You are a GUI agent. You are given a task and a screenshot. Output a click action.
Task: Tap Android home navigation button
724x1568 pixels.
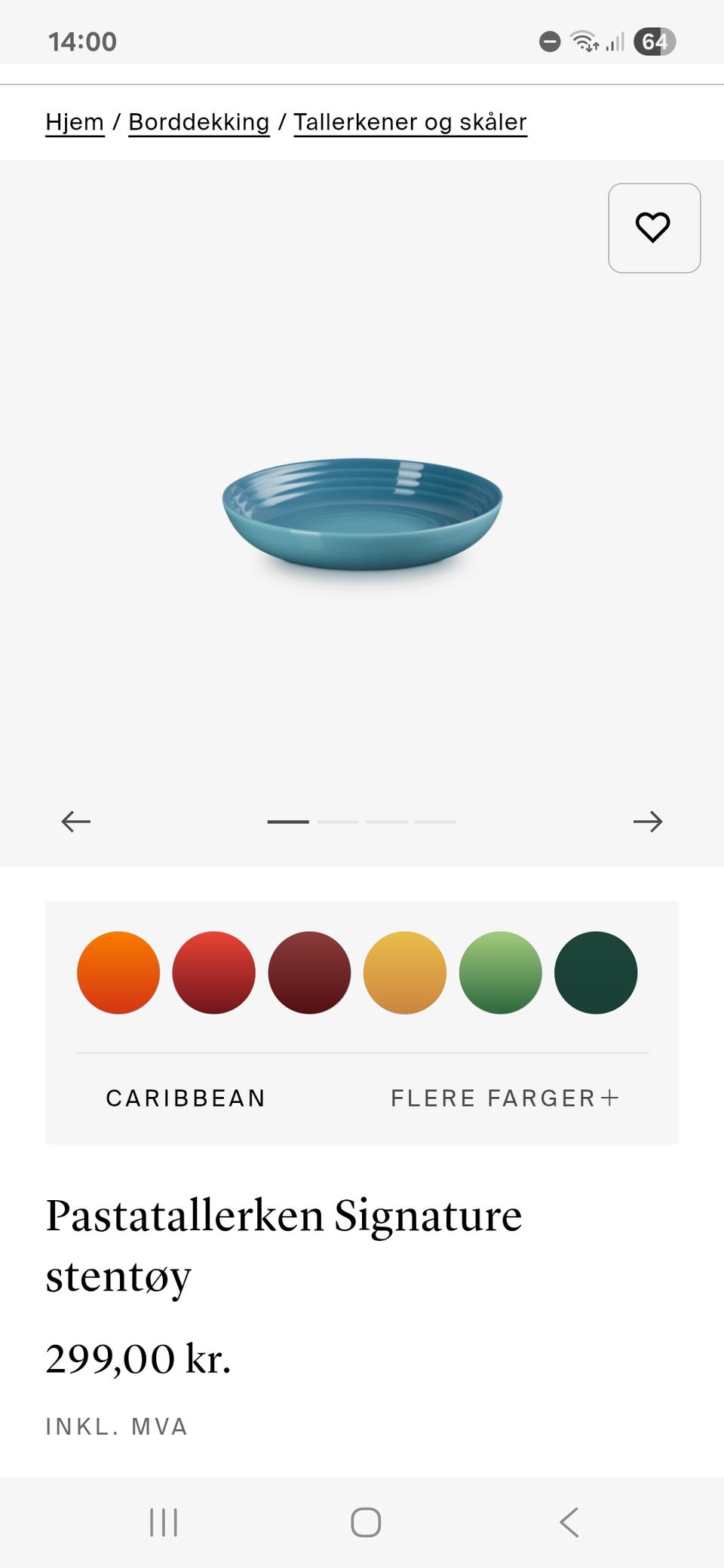366,1522
